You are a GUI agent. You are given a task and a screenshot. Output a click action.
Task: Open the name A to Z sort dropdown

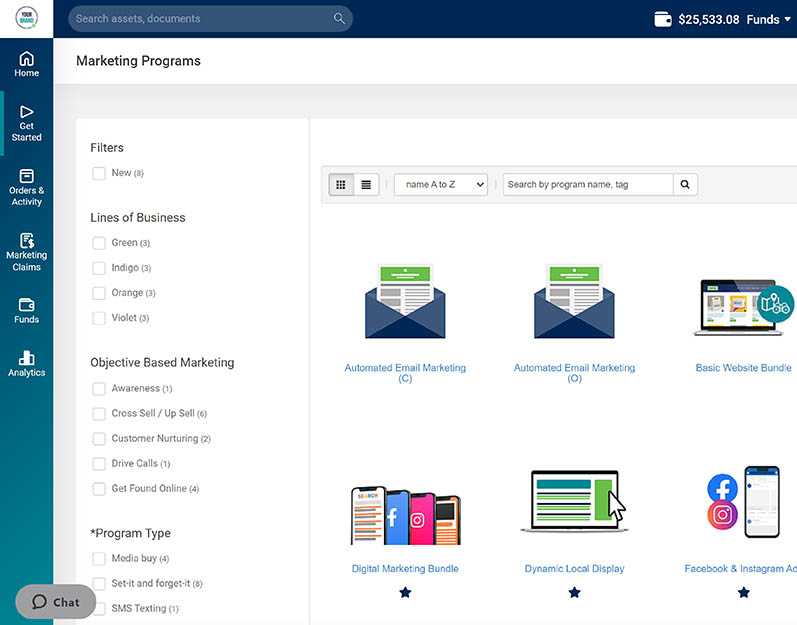click(440, 185)
